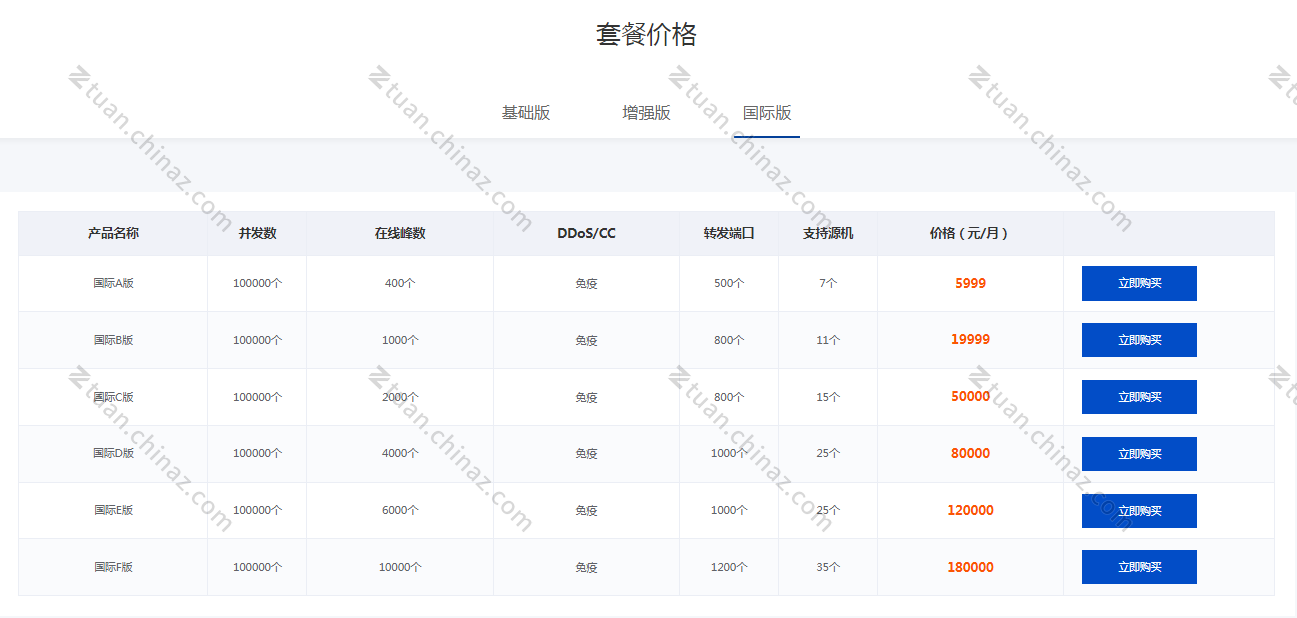Click the price 50000

pos(970,396)
